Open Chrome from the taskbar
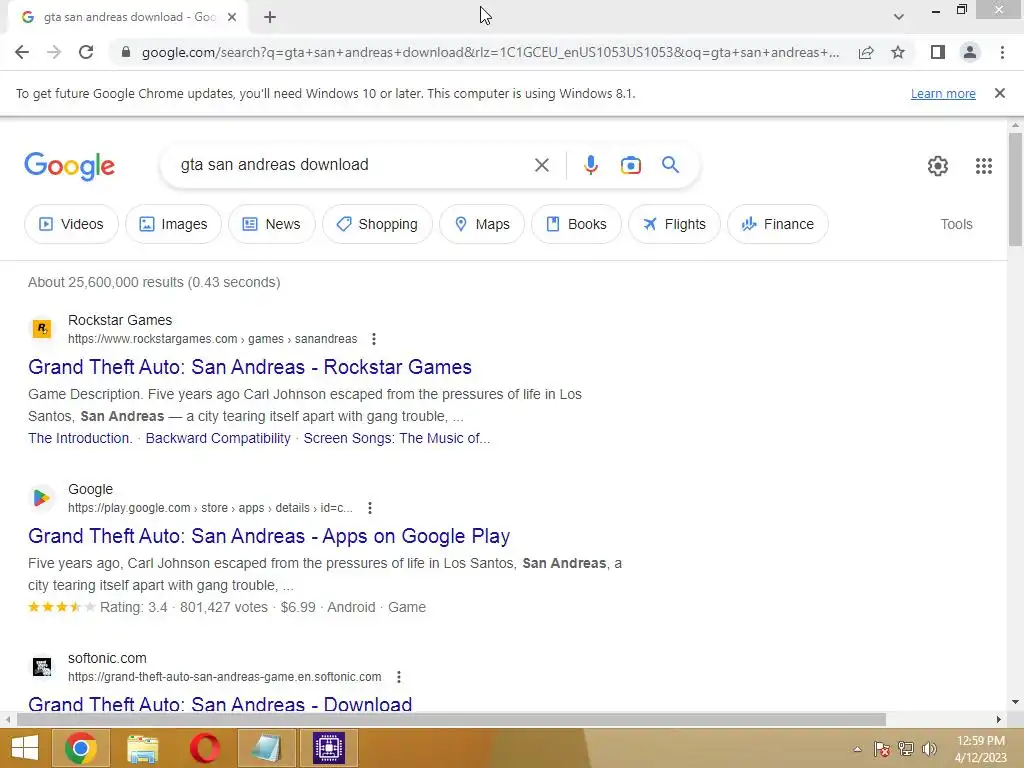The width and height of the screenshot is (1024, 768). pos(81,748)
